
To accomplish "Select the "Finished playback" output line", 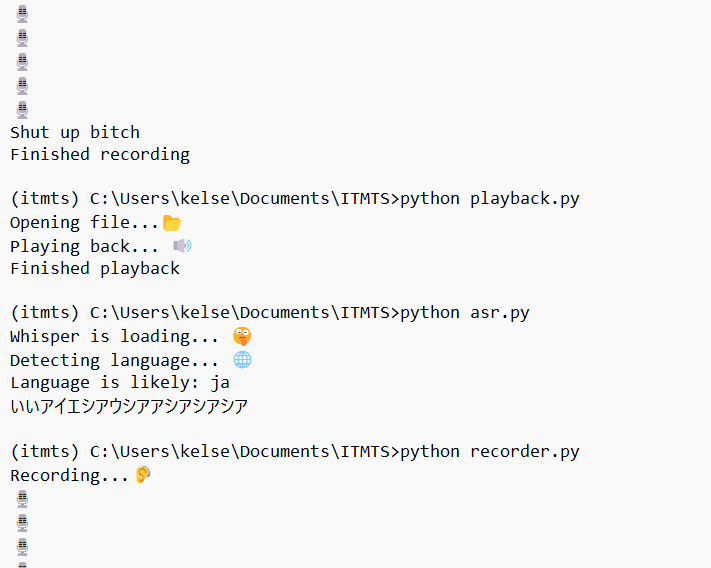I will (x=95, y=268).
